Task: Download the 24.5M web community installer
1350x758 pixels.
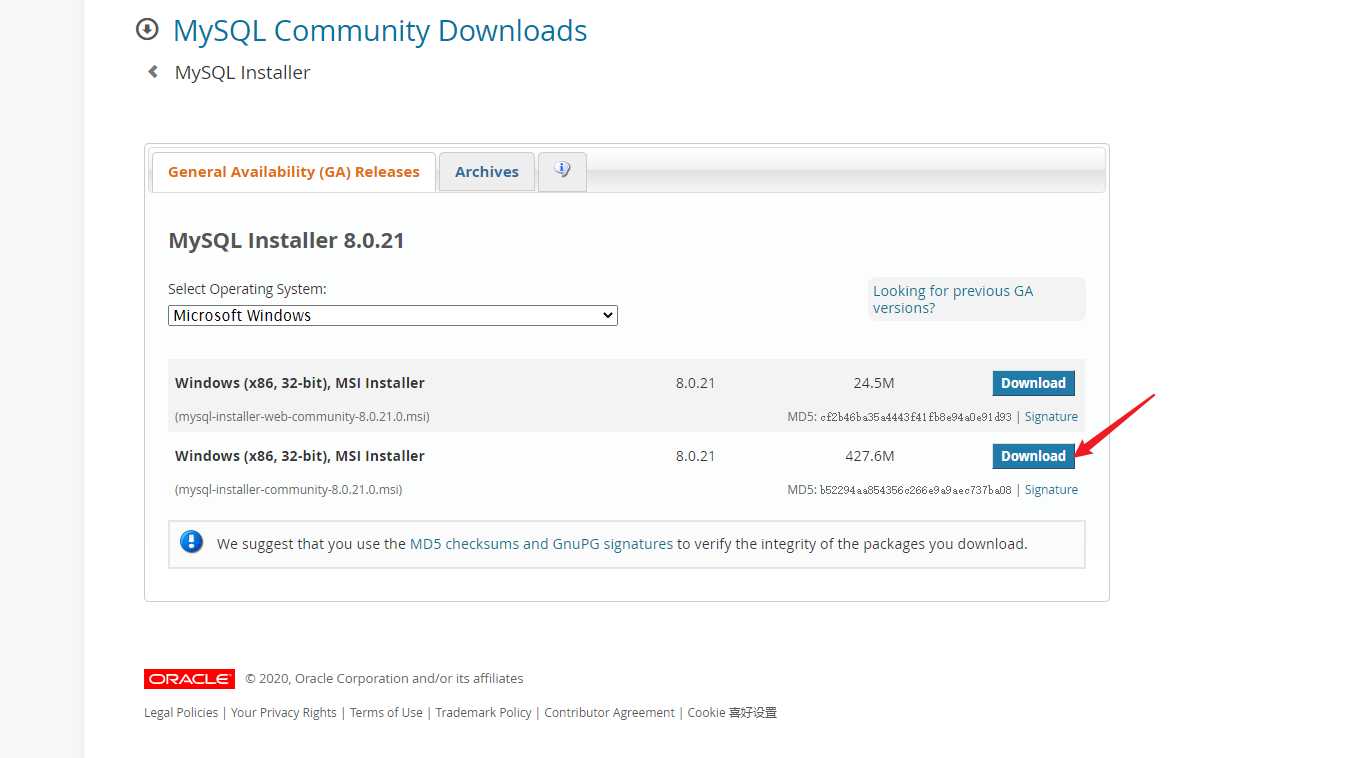Action: pos(1033,383)
